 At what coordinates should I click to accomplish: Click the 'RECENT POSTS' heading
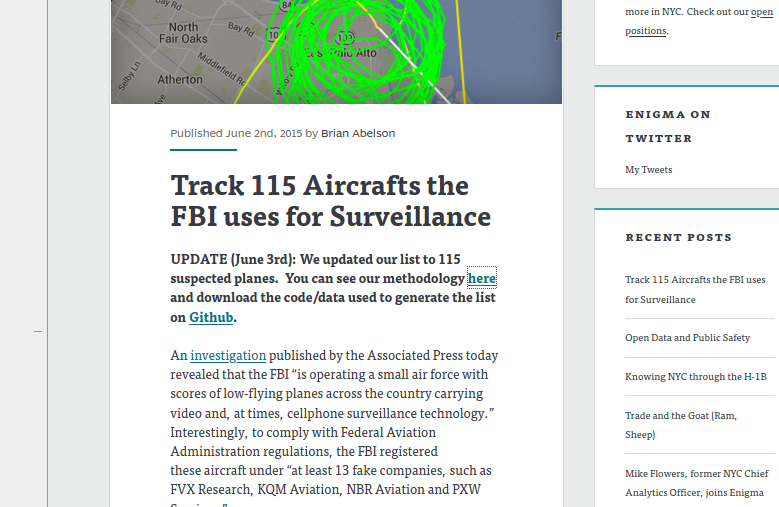pos(678,237)
